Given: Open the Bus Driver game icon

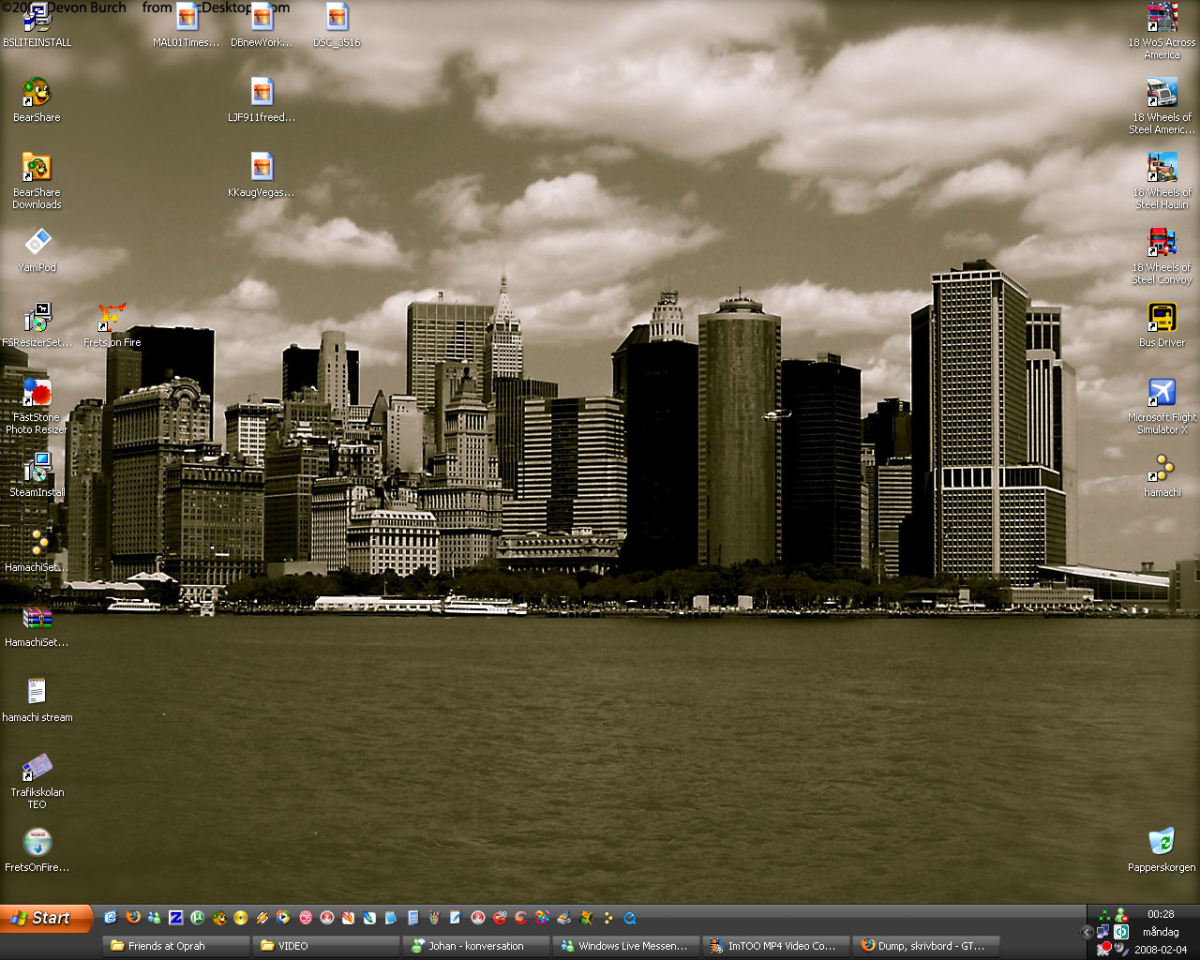Looking at the screenshot, I should pyautogui.click(x=1161, y=318).
